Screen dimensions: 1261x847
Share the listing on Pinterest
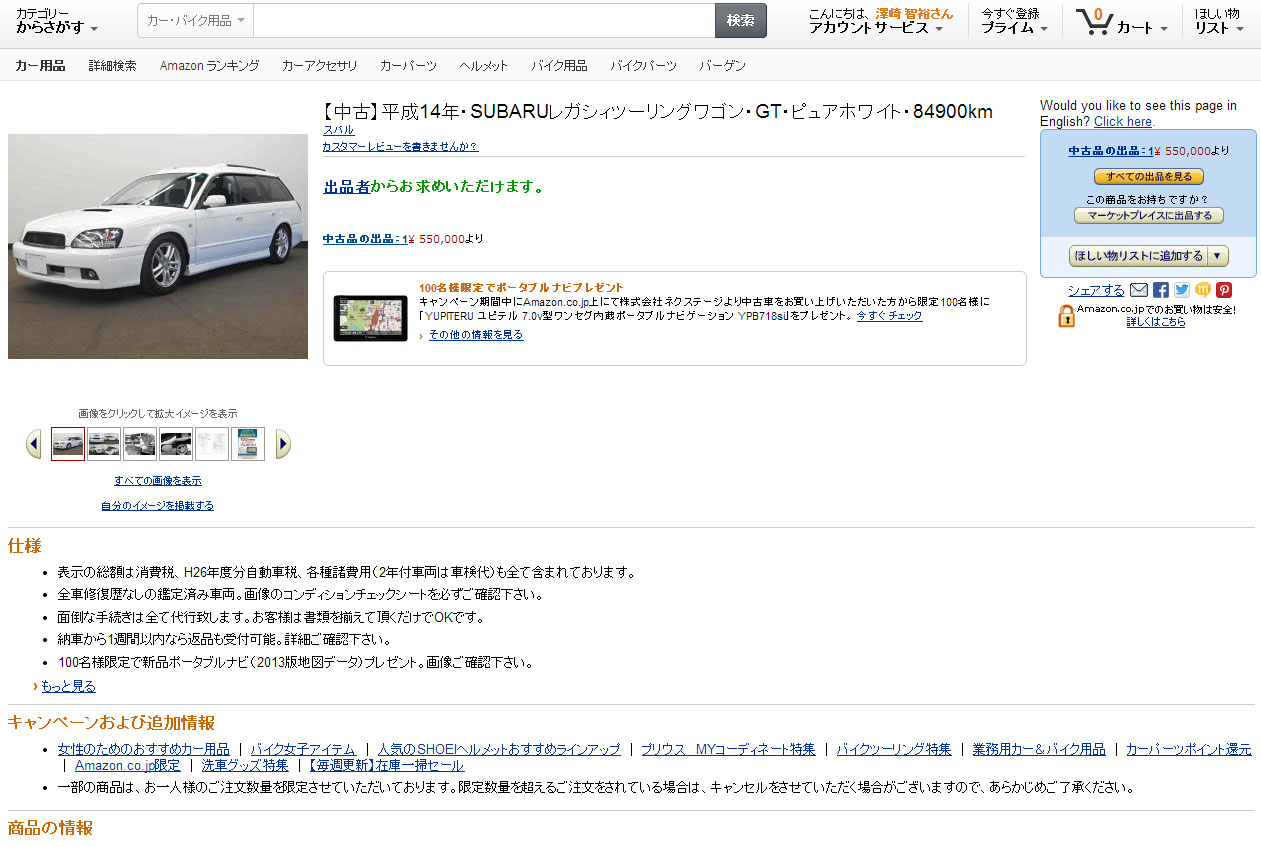[x=1224, y=290]
